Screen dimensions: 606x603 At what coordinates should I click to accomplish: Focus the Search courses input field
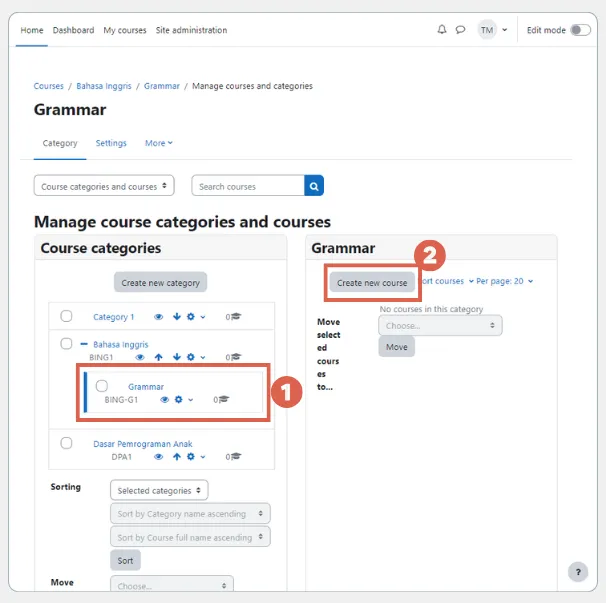pyautogui.click(x=248, y=186)
